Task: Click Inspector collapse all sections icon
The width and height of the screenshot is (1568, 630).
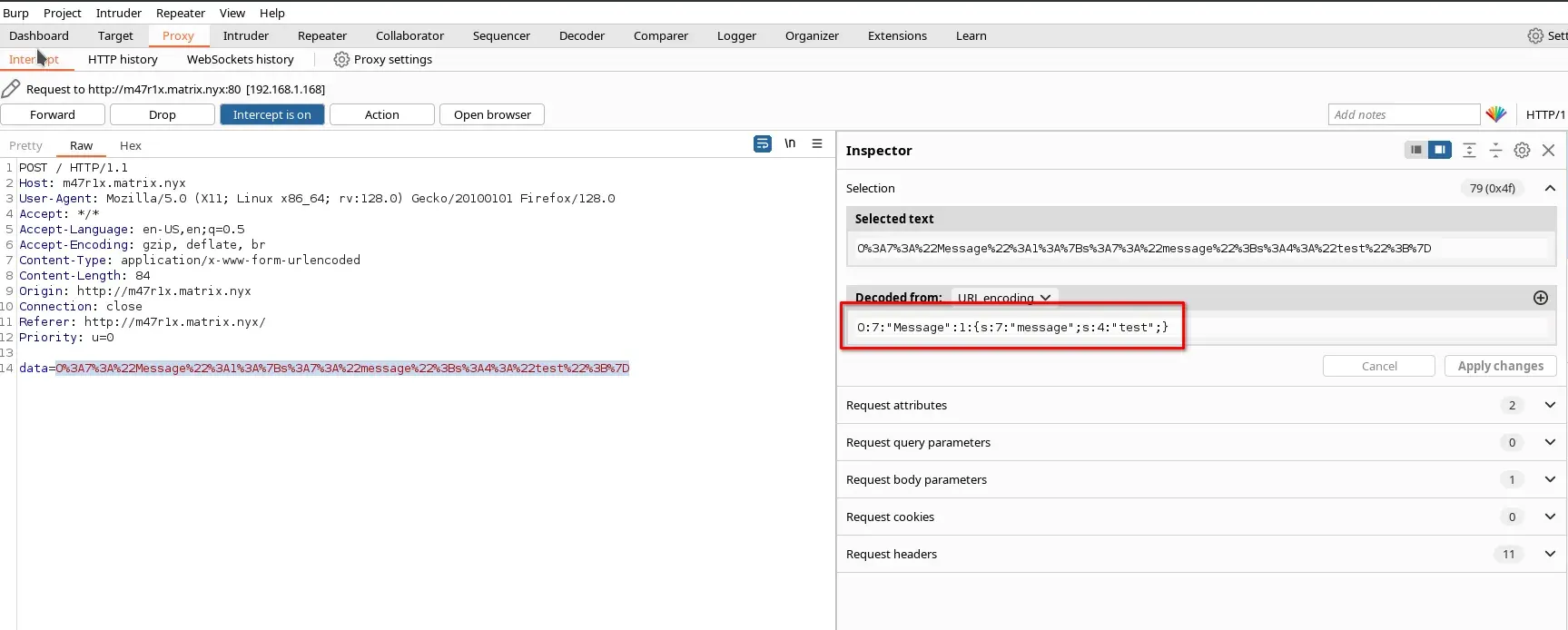Action: click(x=1495, y=150)
